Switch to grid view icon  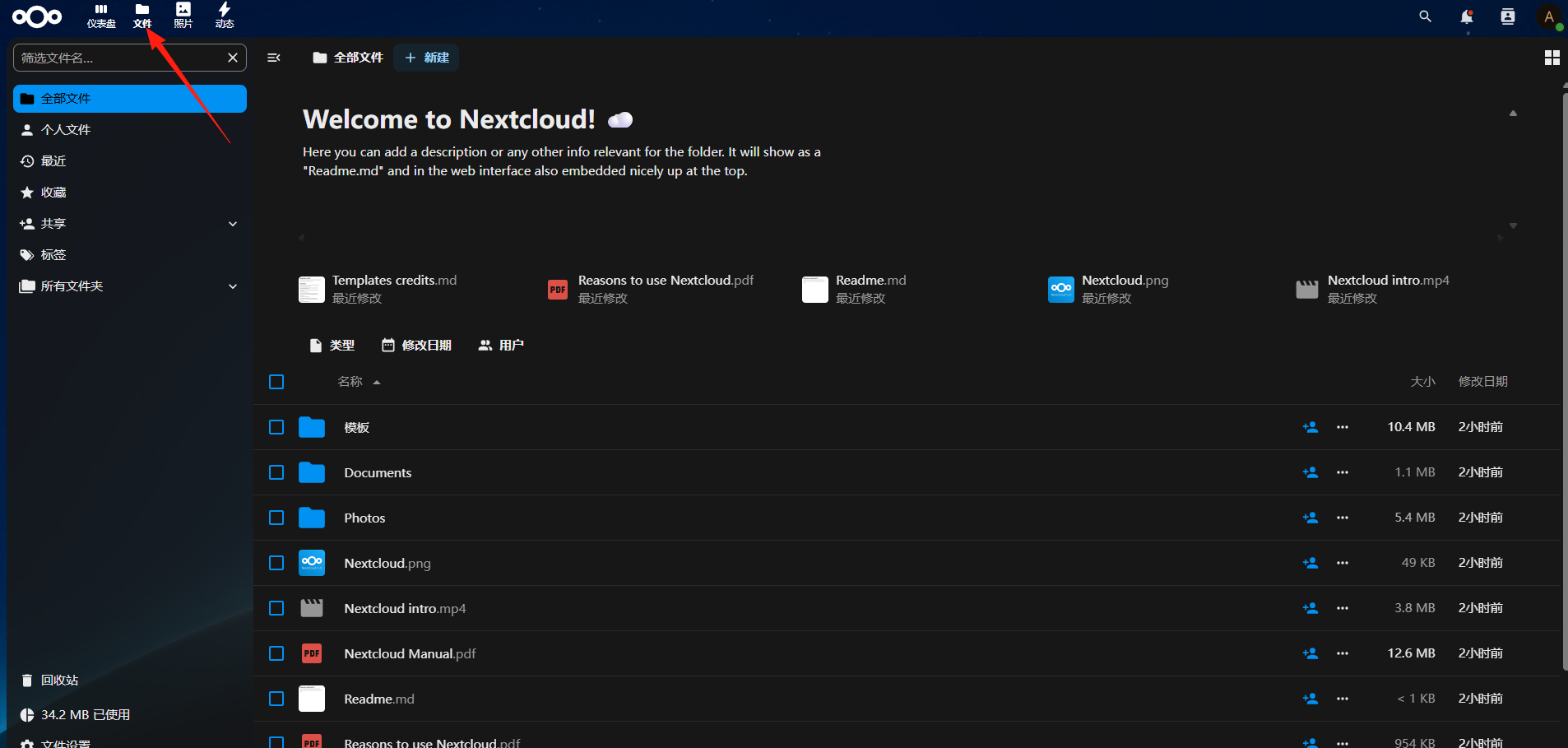point(1552,58)
